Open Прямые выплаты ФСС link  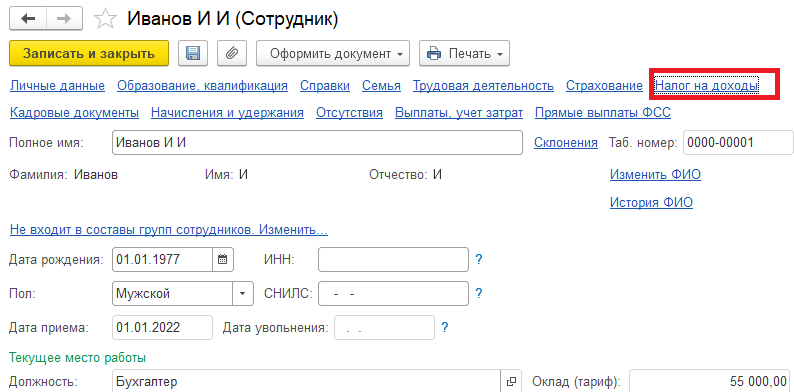click(x=603, y=112)
